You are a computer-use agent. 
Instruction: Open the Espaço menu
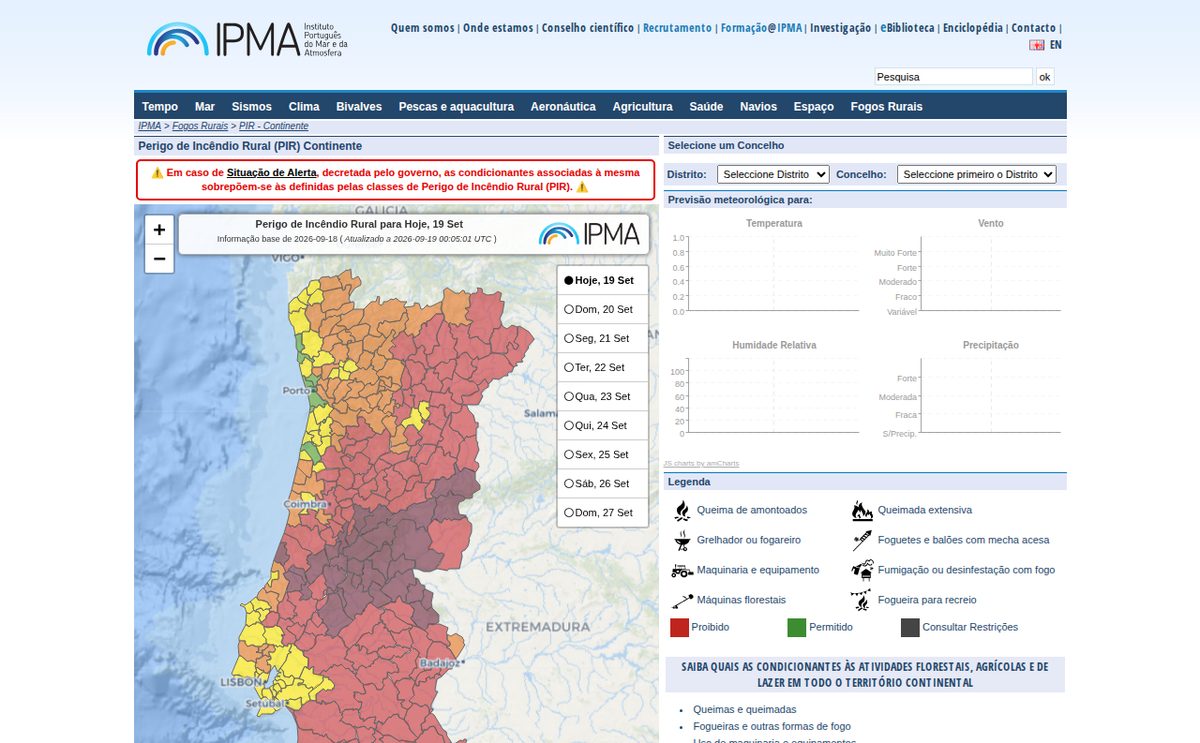pyautogui.click(x=814, y=107)
